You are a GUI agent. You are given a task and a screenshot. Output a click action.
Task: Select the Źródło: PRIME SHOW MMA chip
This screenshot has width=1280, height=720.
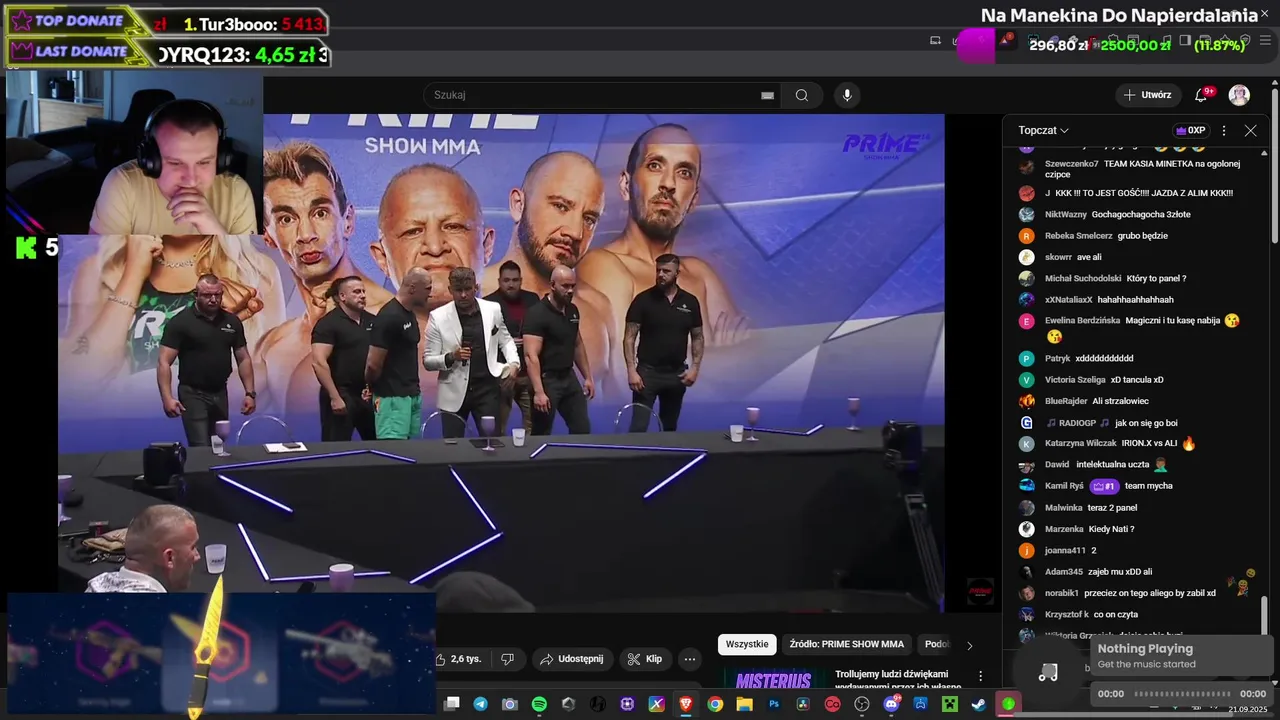(x=847, y=644)
